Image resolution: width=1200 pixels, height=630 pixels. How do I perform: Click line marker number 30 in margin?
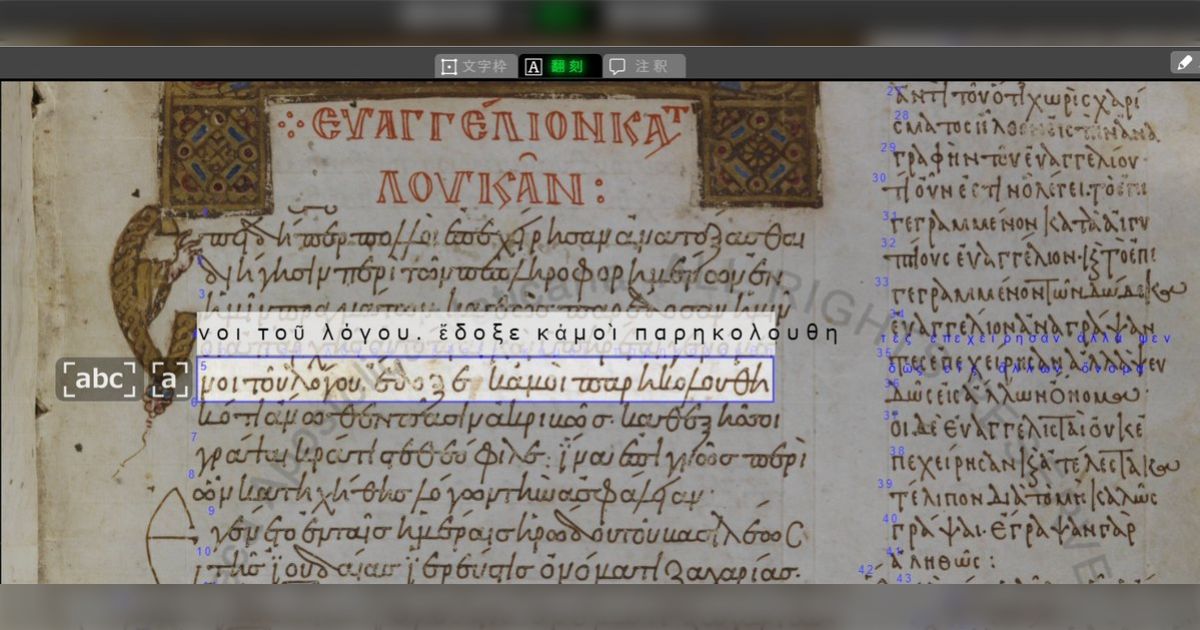879,178
